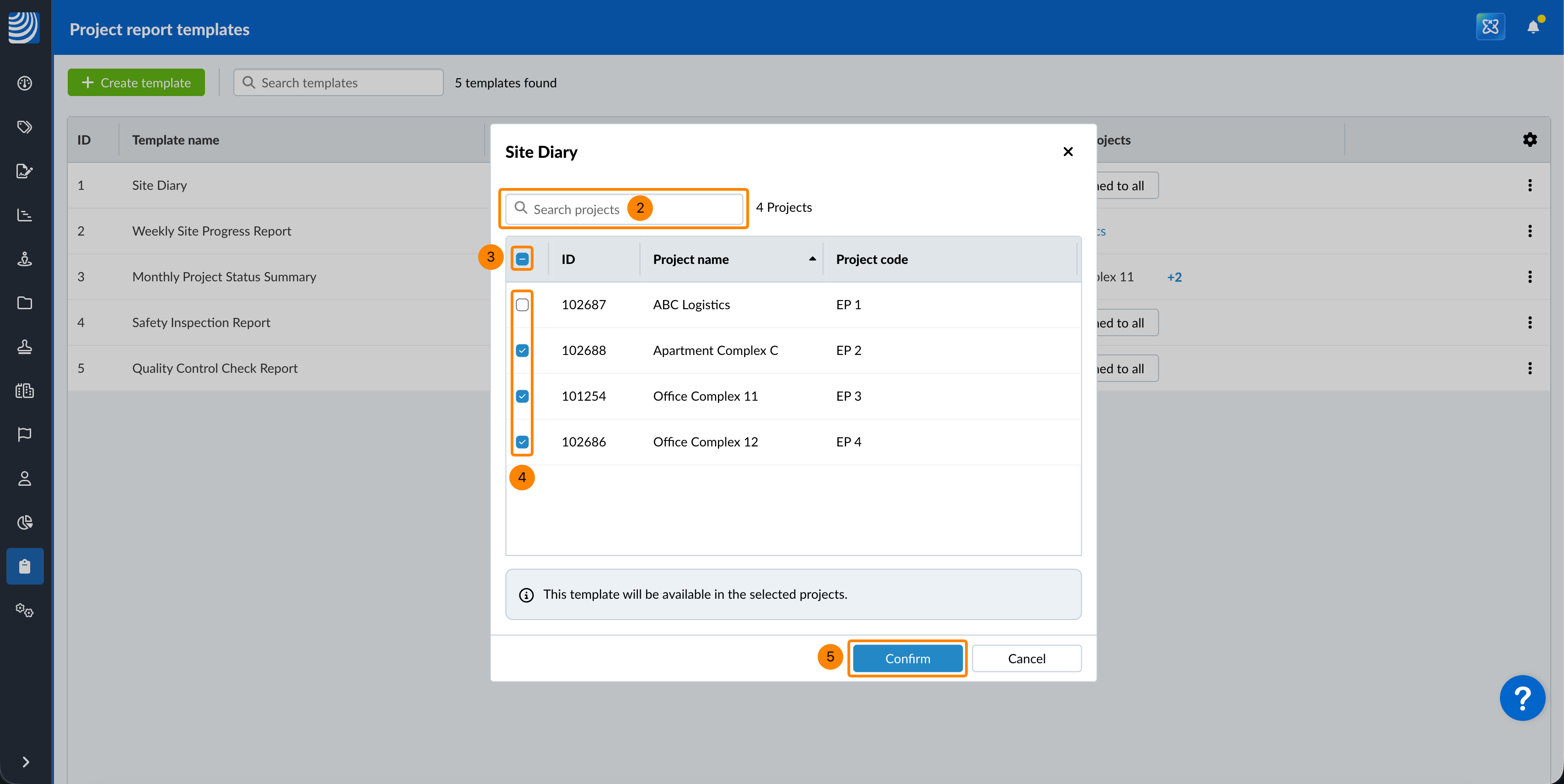Viewport: 1564px width, 784px height.
Task: Click the pie chart icon in sidebar
Action: pos(24,522)
